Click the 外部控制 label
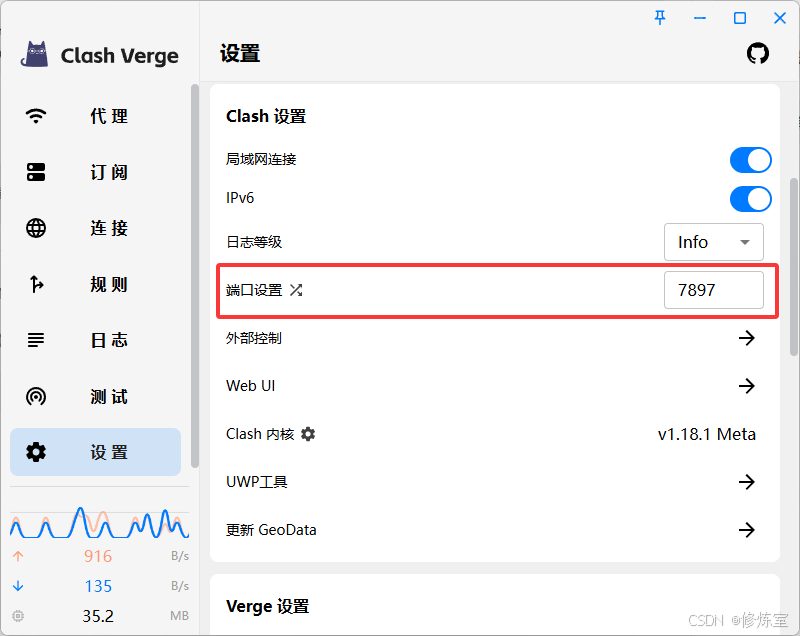The image size is (800, 636). [254, 338]
